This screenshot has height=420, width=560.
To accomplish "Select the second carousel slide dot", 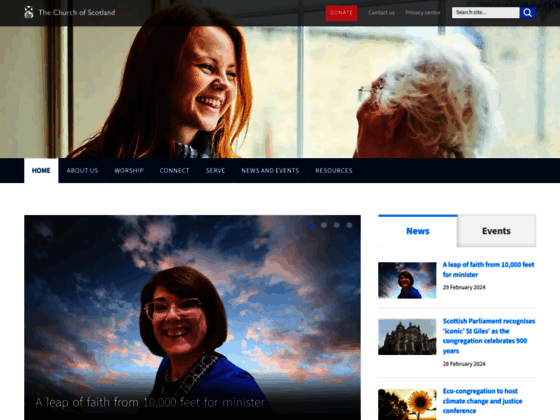I will point(324,225).
